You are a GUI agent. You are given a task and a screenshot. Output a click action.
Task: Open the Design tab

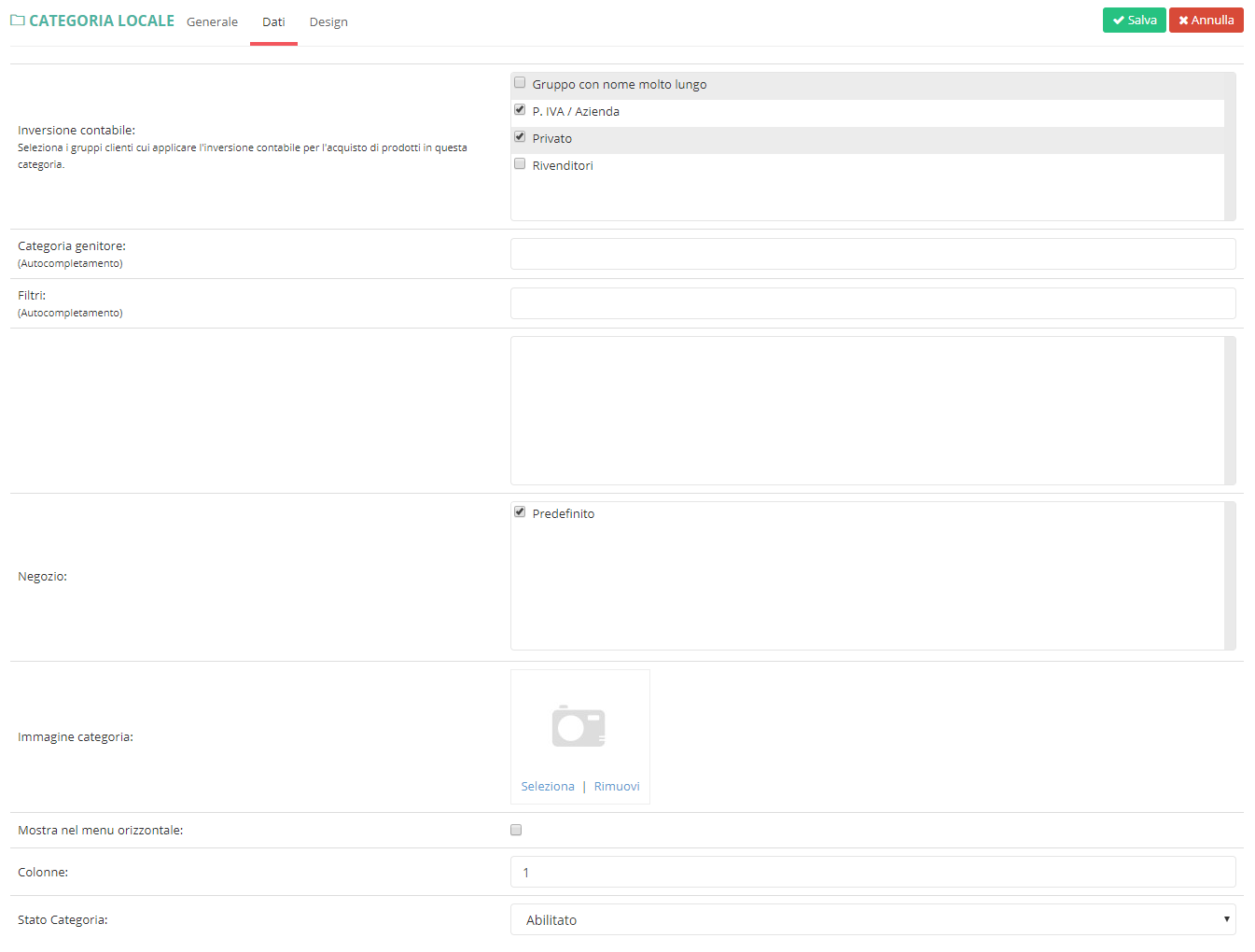(x=328, y=21)
